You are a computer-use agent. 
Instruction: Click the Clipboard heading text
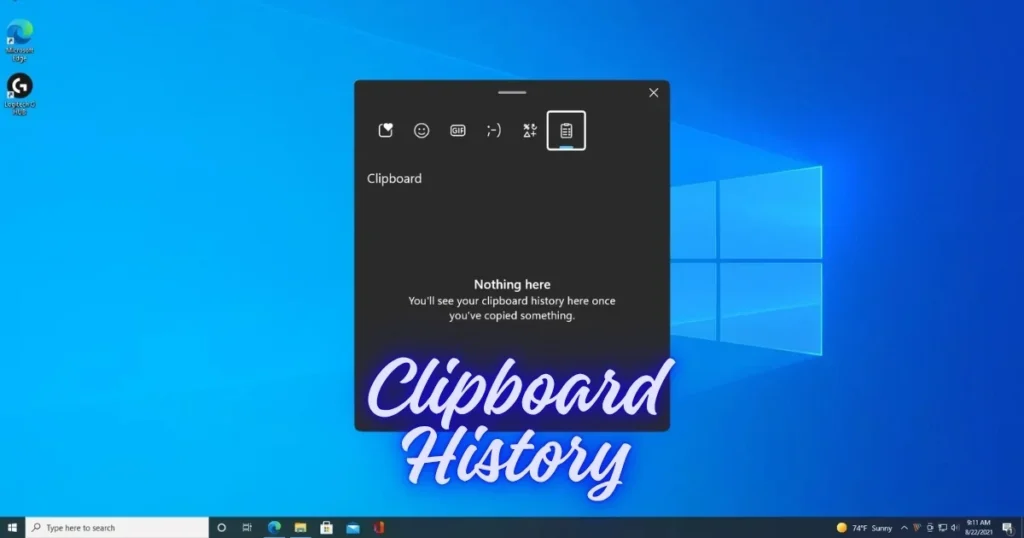pyautogui.click(x=394, y=178)
